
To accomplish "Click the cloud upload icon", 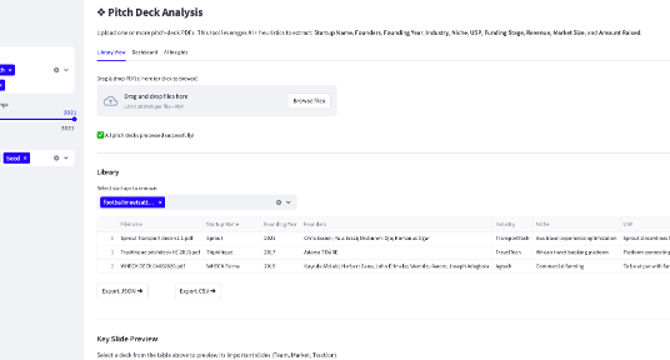I will click(x=111, y=101).
